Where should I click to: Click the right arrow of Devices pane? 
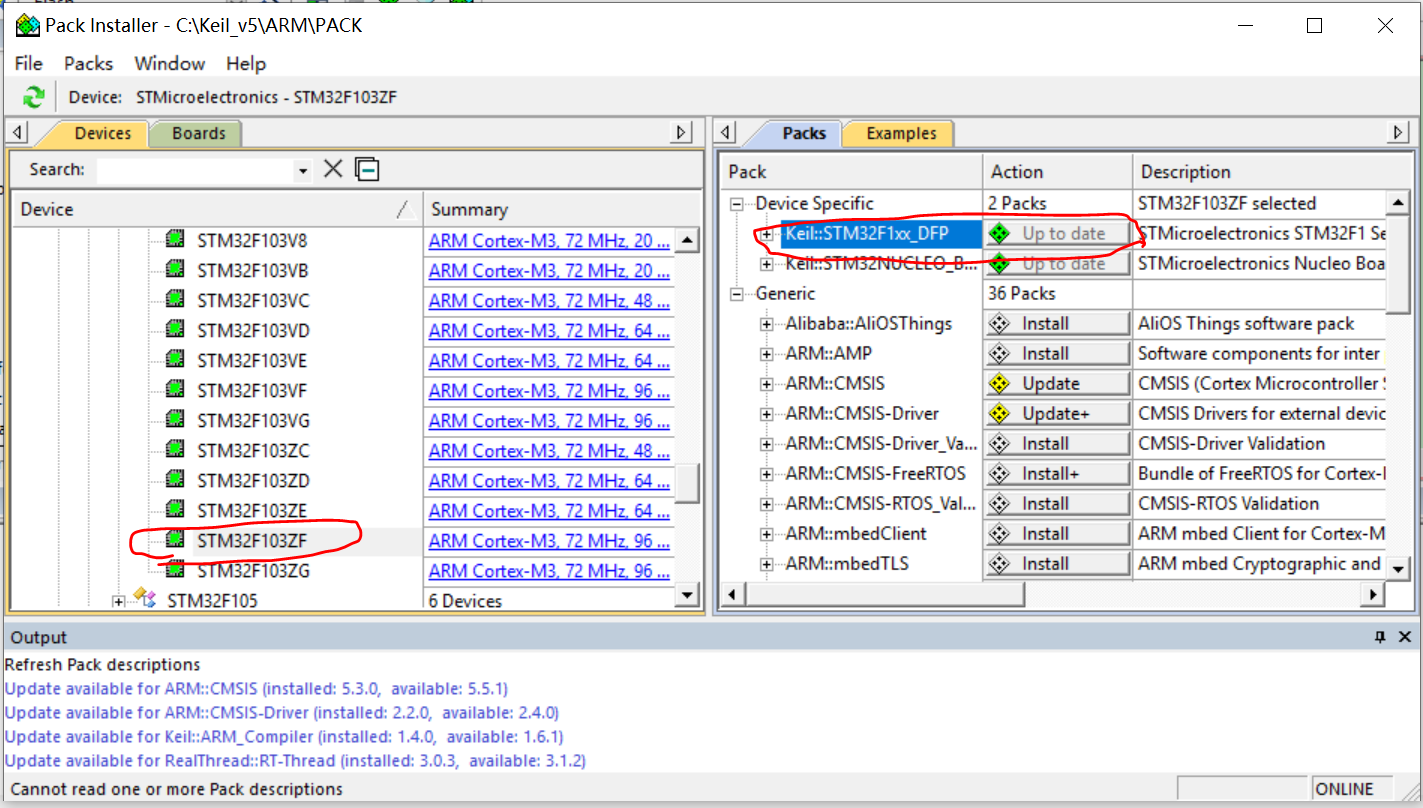click(x=682, y=133)
